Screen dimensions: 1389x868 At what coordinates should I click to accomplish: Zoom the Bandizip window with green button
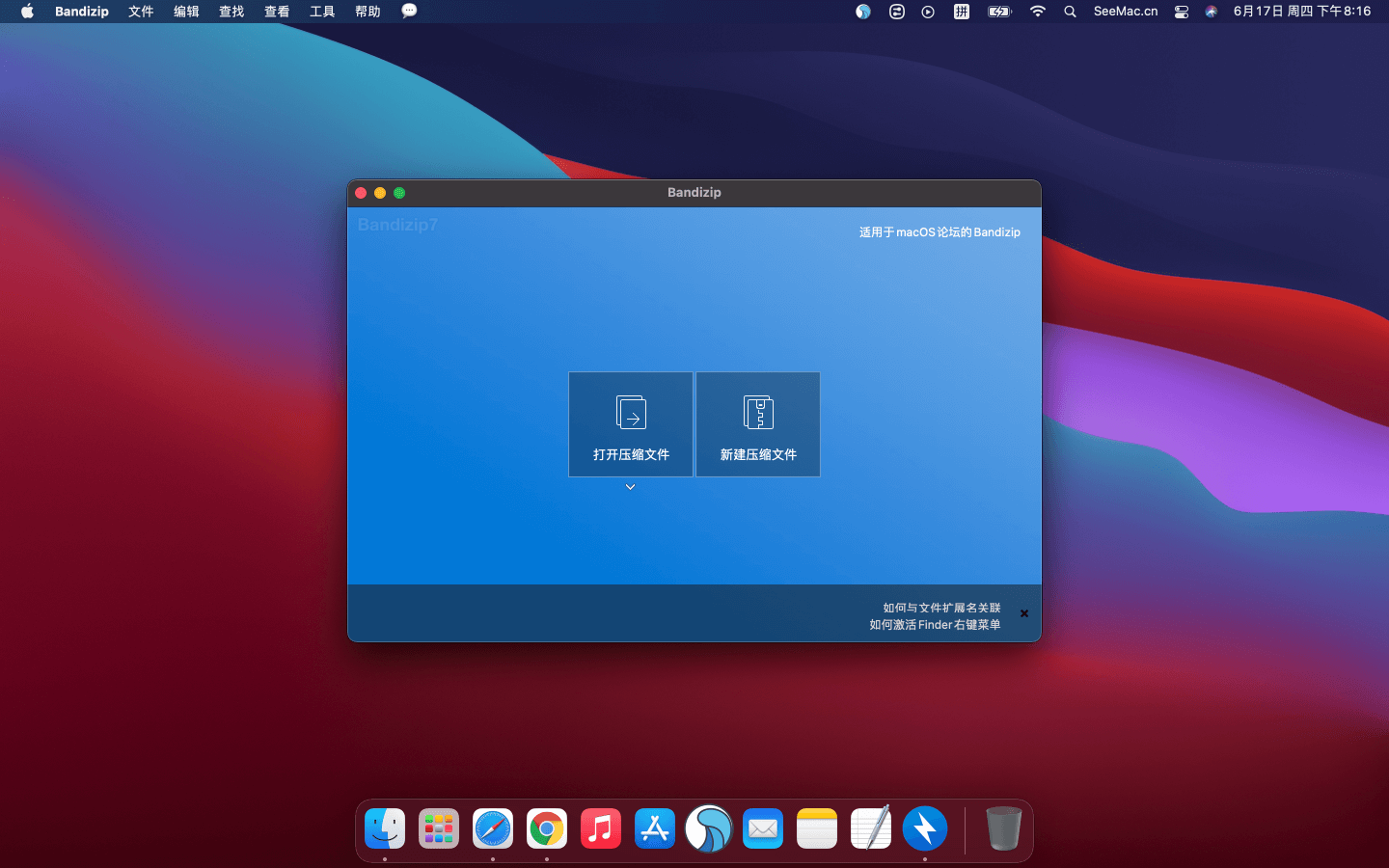(x=399, y=193)
